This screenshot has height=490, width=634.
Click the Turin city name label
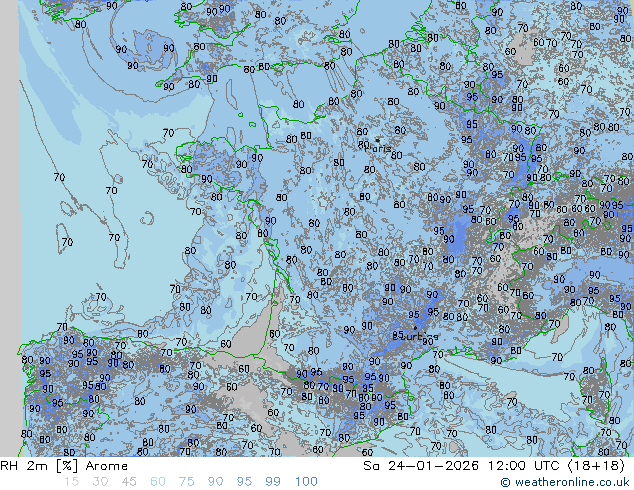412,336
